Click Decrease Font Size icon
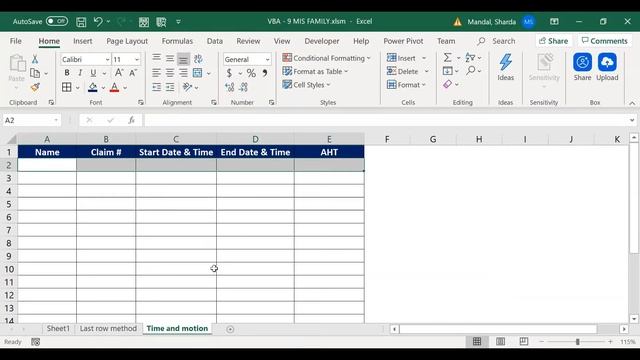Screen dimensions: 640x360 click(133, 73)
